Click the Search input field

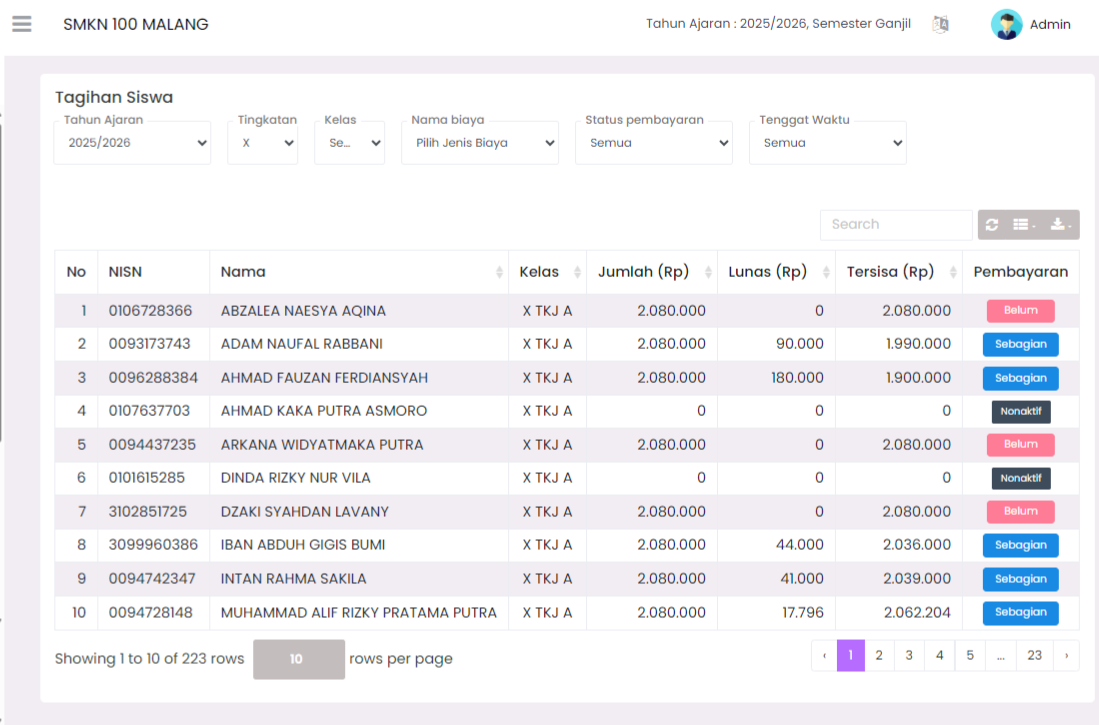coord(896,225)
